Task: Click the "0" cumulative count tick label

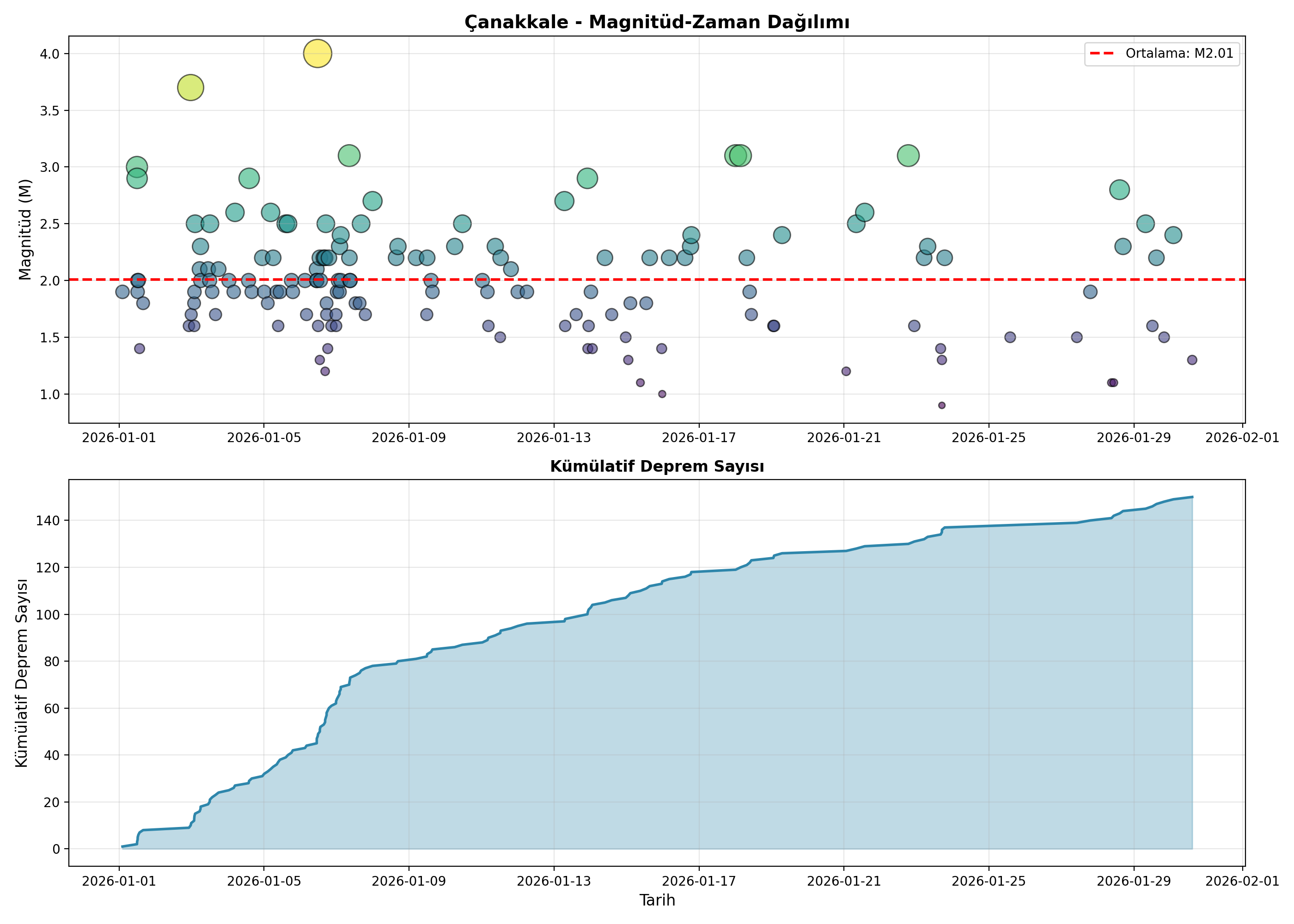Action: tap(56, 850)
